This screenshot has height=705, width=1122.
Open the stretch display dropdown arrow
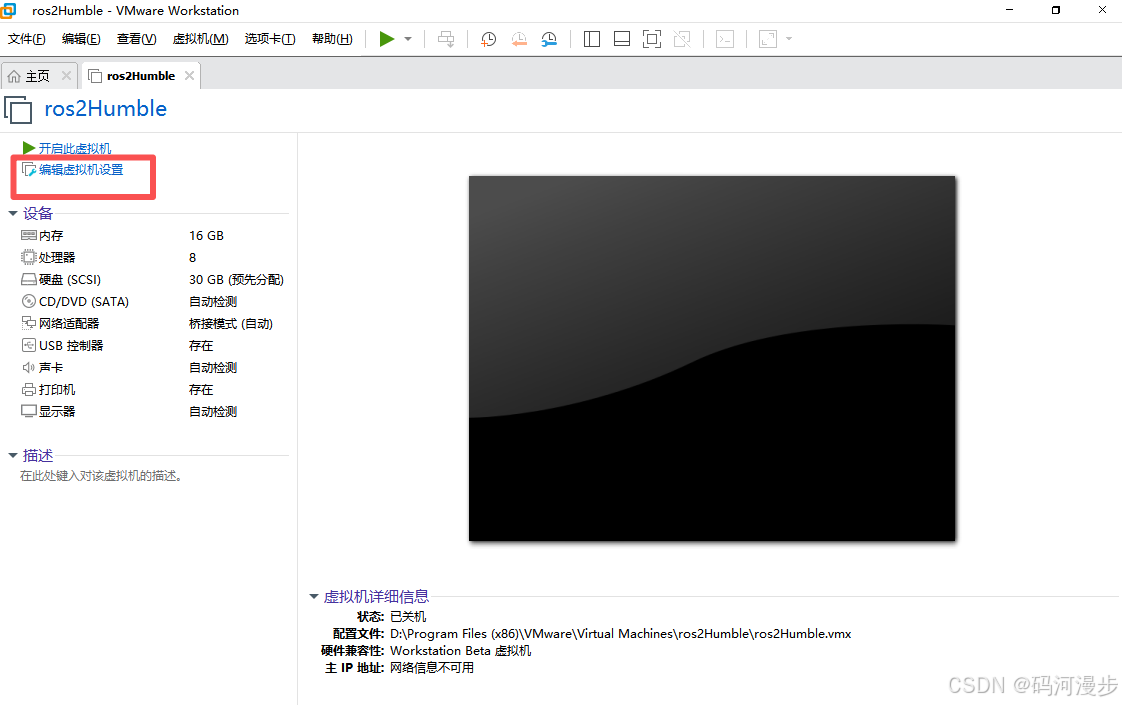(x=789, y=39)
